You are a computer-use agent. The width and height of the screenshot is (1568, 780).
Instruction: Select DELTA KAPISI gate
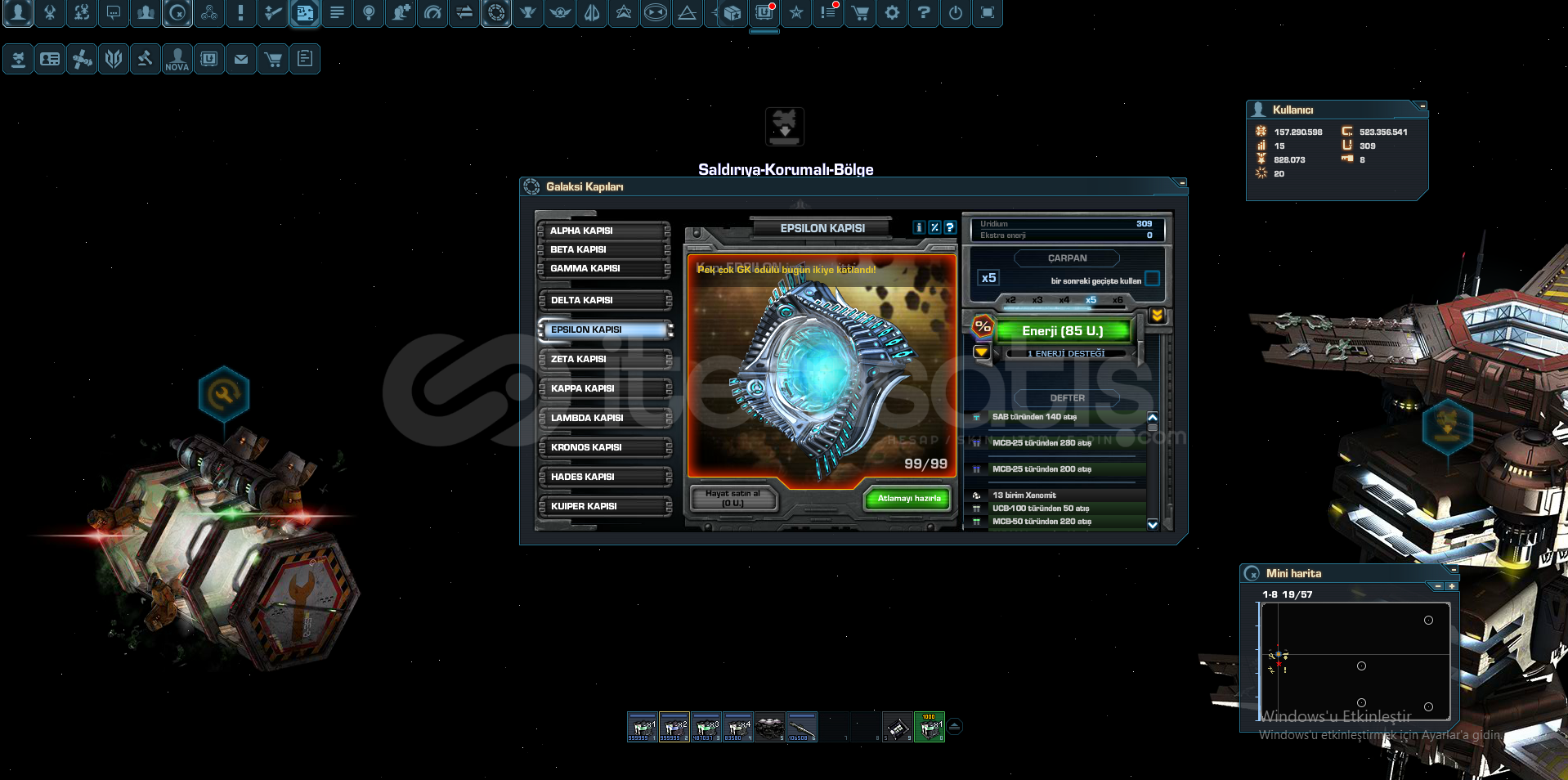tap(605, 300)
